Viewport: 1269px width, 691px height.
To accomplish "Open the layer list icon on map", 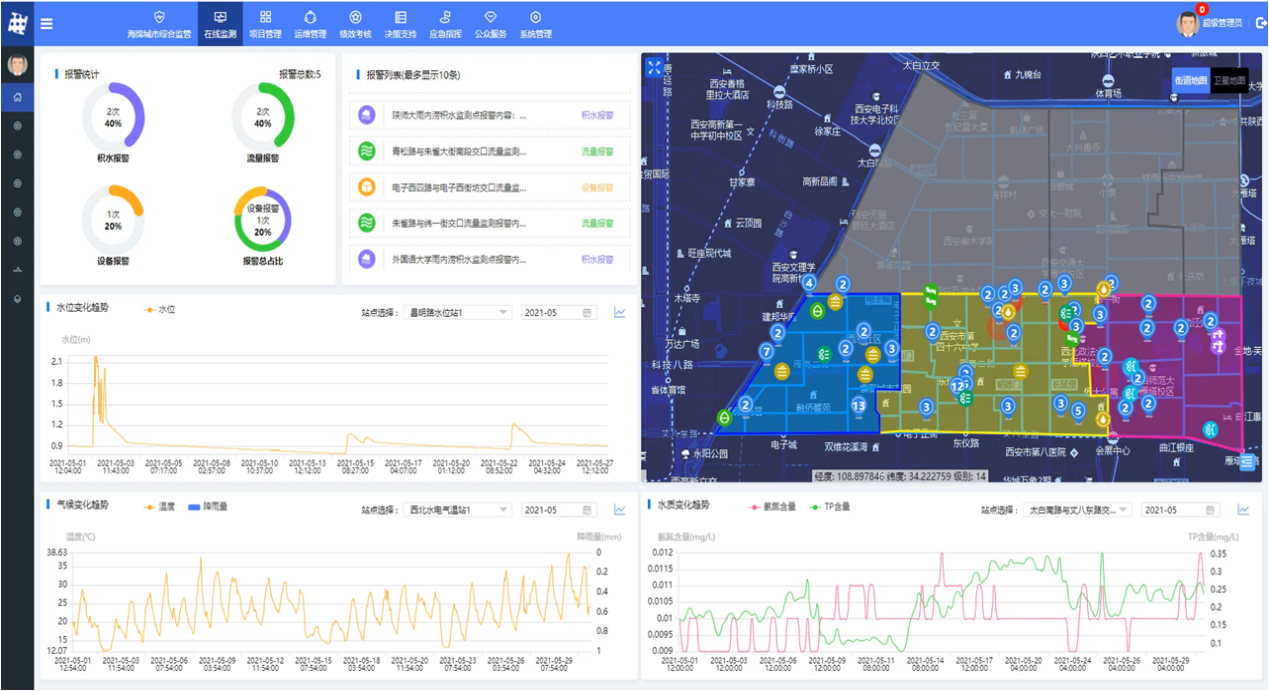I will pos(1247,462).
